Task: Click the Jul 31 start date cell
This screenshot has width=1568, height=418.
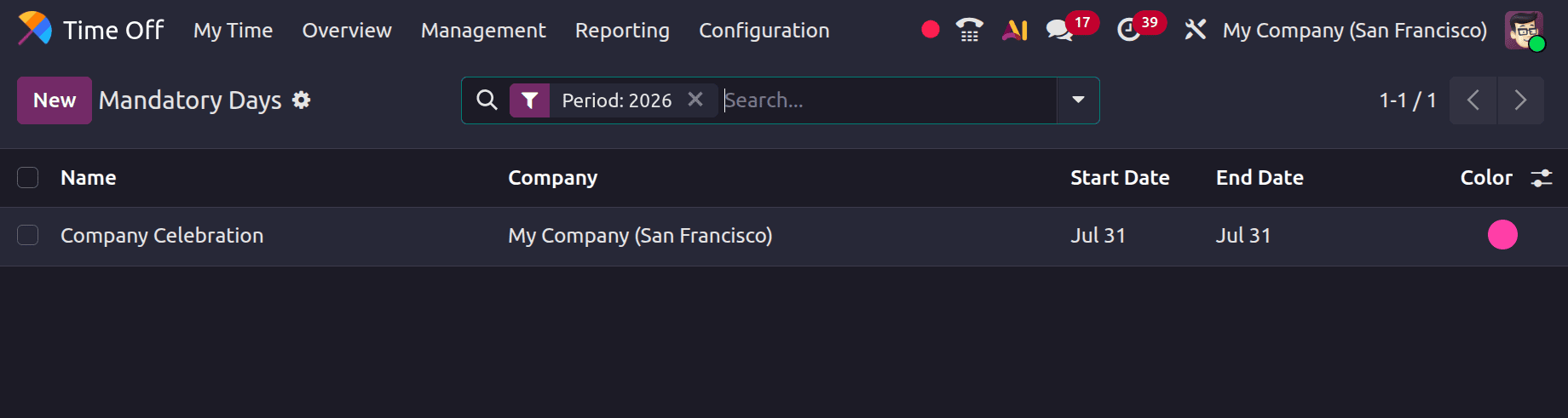Action: [1098, 236]
